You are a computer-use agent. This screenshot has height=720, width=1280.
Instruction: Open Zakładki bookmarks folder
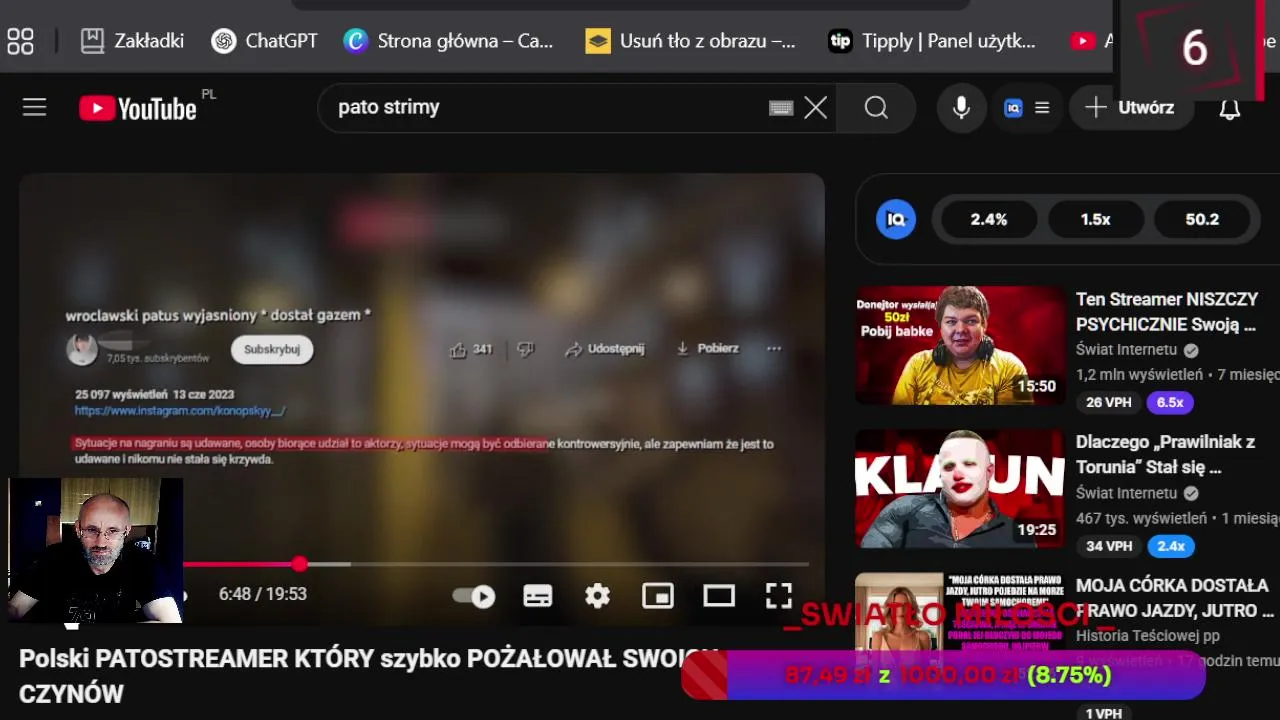(x=132, y=41)
